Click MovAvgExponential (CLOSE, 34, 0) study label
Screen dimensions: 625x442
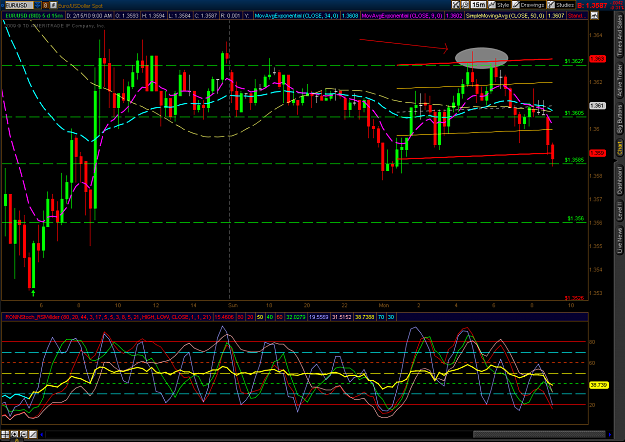click(297, 16)
